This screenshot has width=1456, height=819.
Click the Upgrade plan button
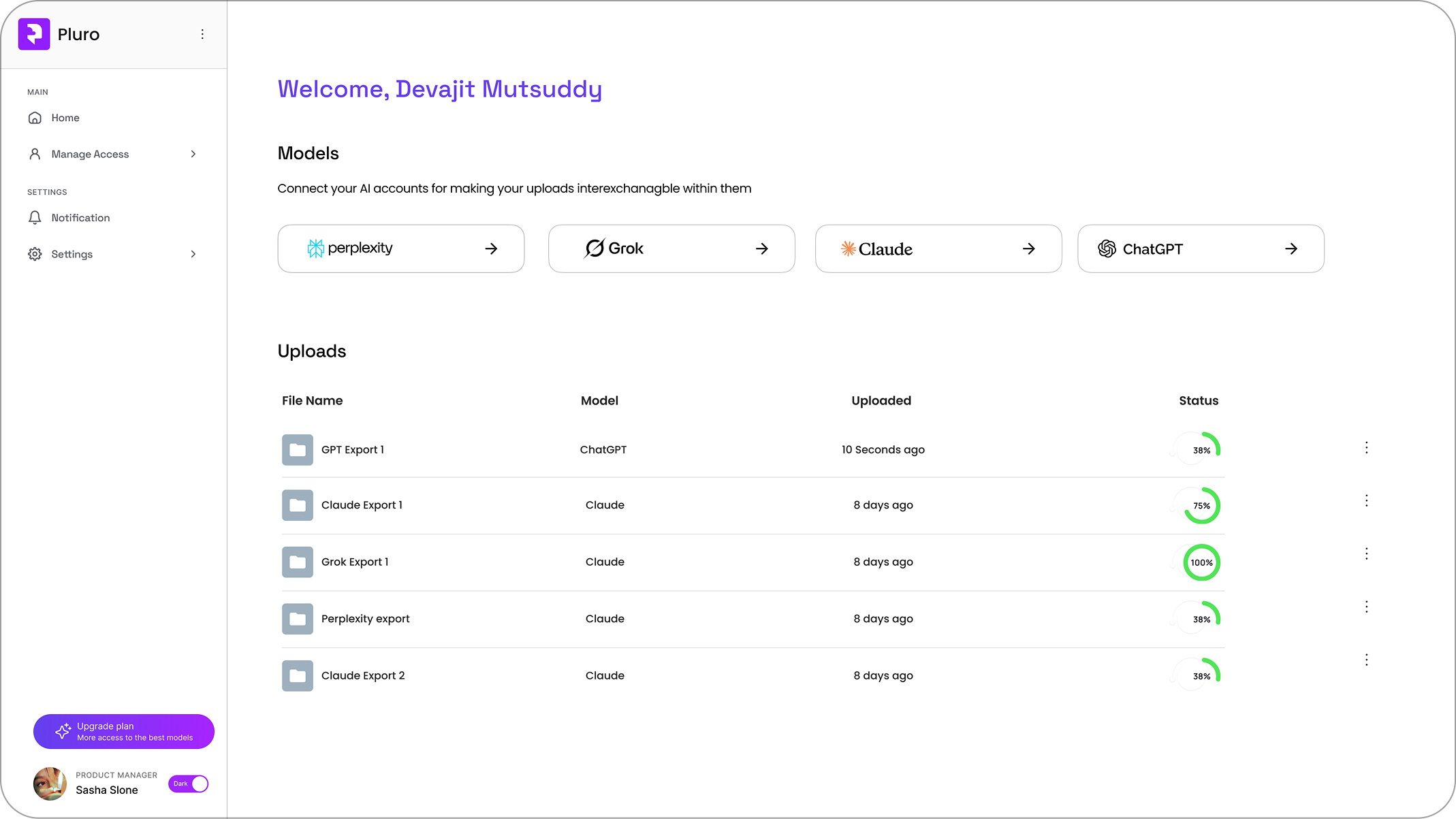click(x=123, y=731)
